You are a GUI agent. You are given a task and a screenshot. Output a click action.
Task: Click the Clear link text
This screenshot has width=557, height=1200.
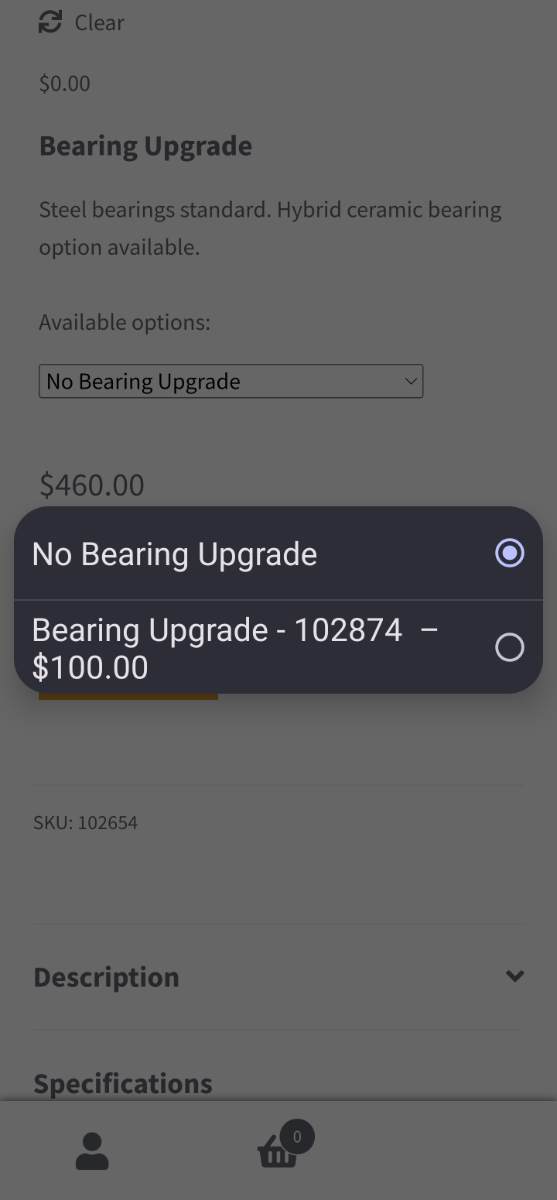(99, 22)
